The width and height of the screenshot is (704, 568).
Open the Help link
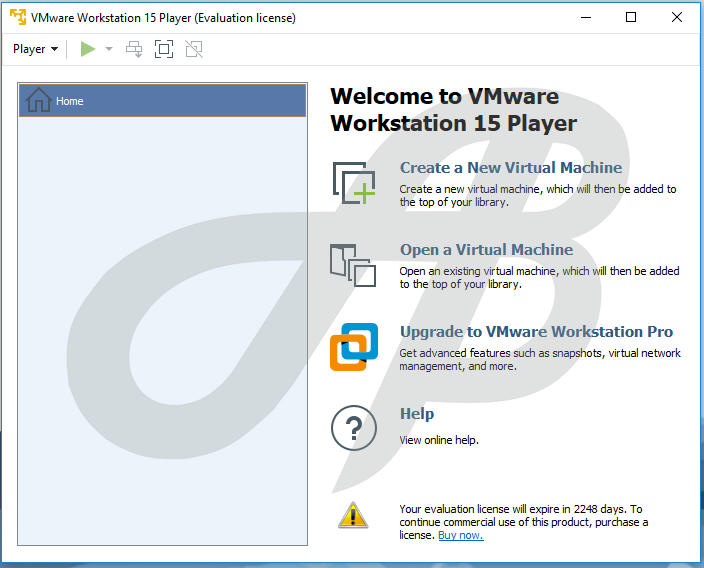point(417,414)
